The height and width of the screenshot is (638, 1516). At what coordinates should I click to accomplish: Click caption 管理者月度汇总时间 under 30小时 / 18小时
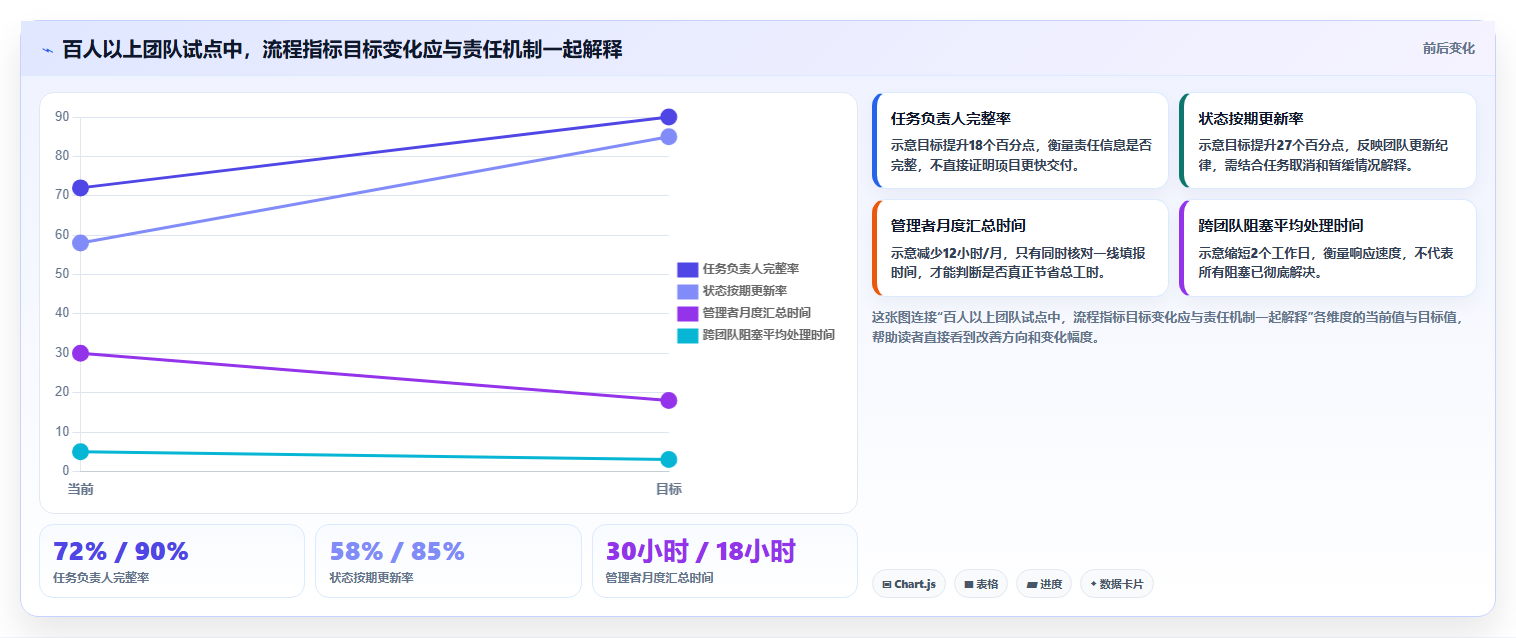point(660,578)
